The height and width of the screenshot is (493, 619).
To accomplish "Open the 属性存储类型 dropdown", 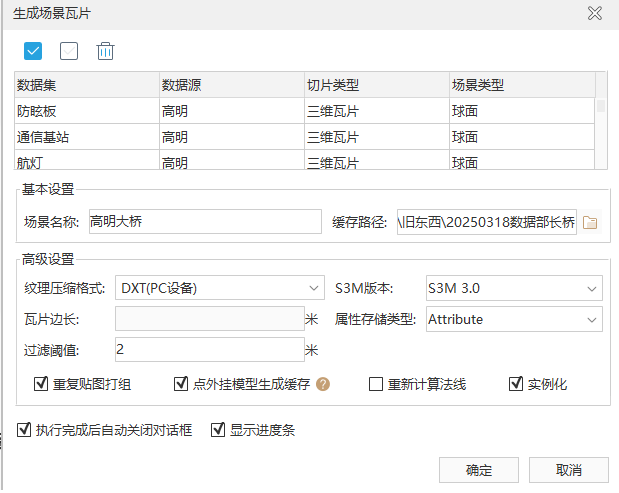I will [514, 319].
